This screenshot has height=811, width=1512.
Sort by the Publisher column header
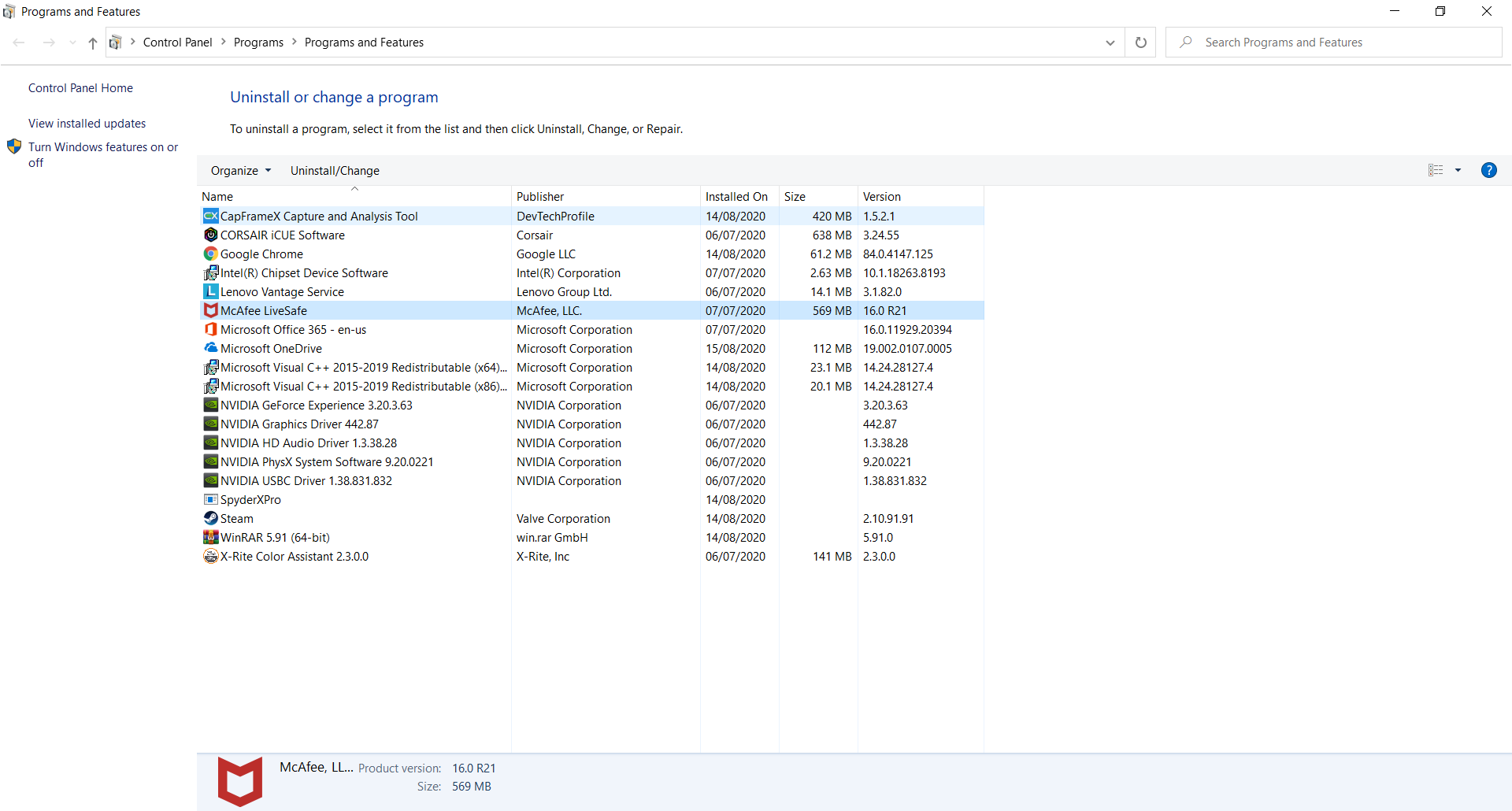pyautogui.click(x=606, y=197)
